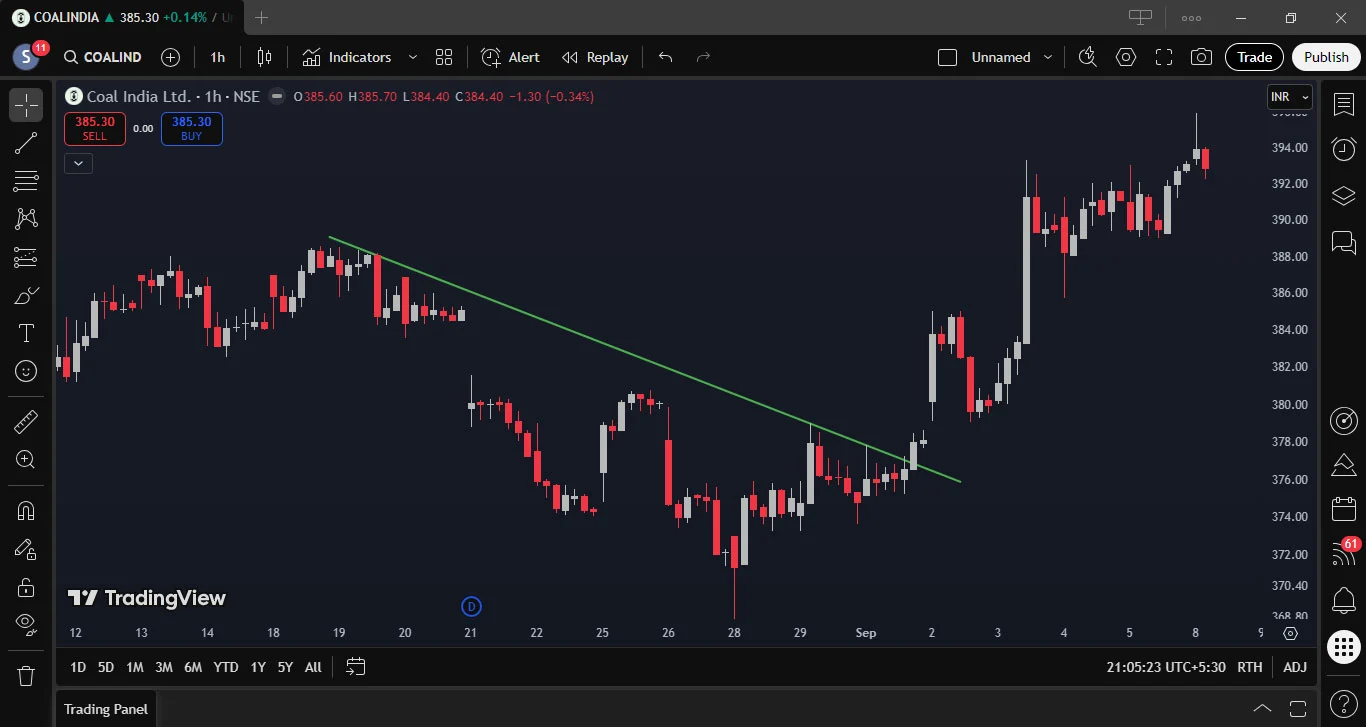
Task: Open chart settings hexagon icon
Action: click(x=1126, y=57)
